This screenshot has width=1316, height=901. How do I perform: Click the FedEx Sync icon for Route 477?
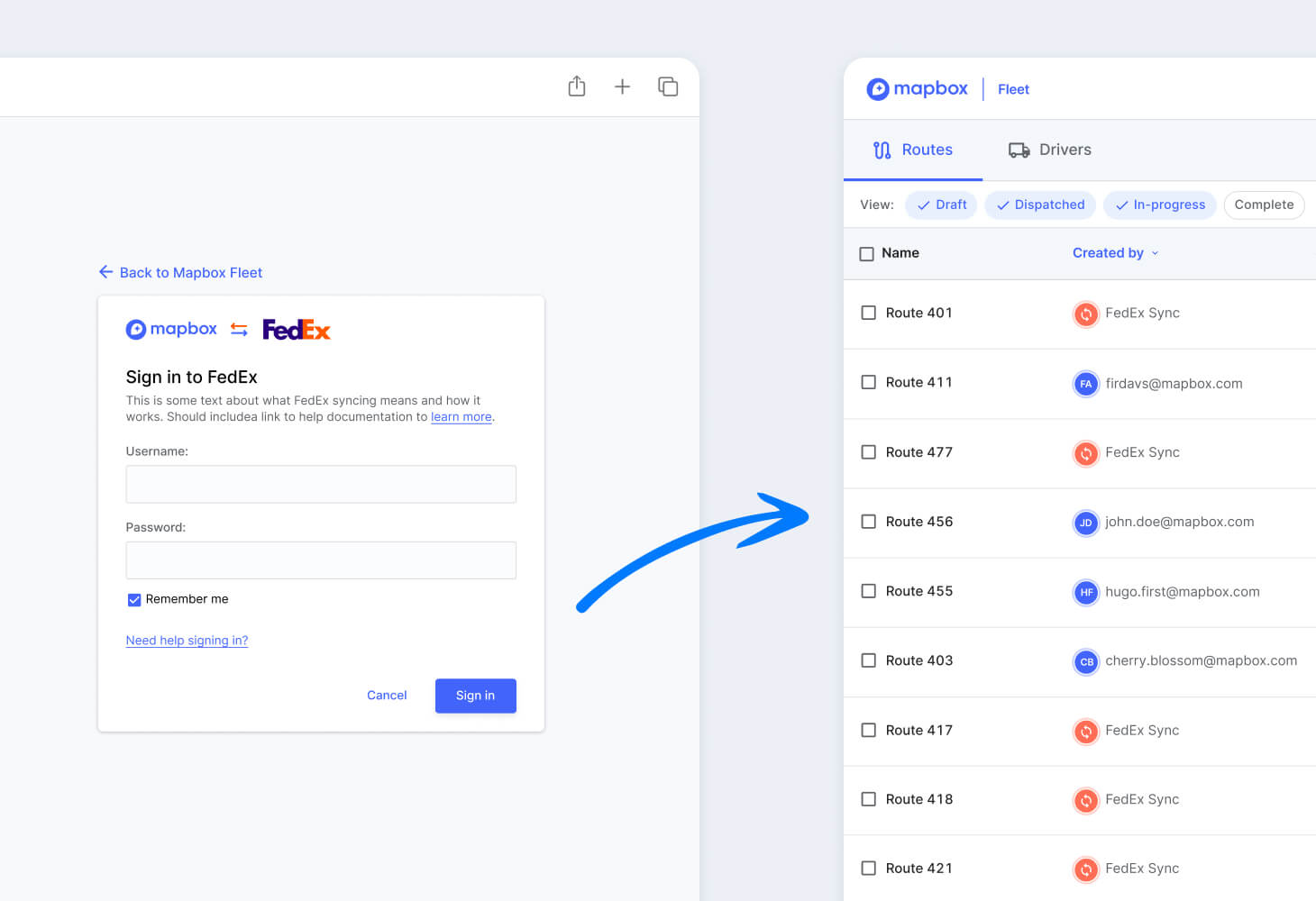(x=1086, y=453)
